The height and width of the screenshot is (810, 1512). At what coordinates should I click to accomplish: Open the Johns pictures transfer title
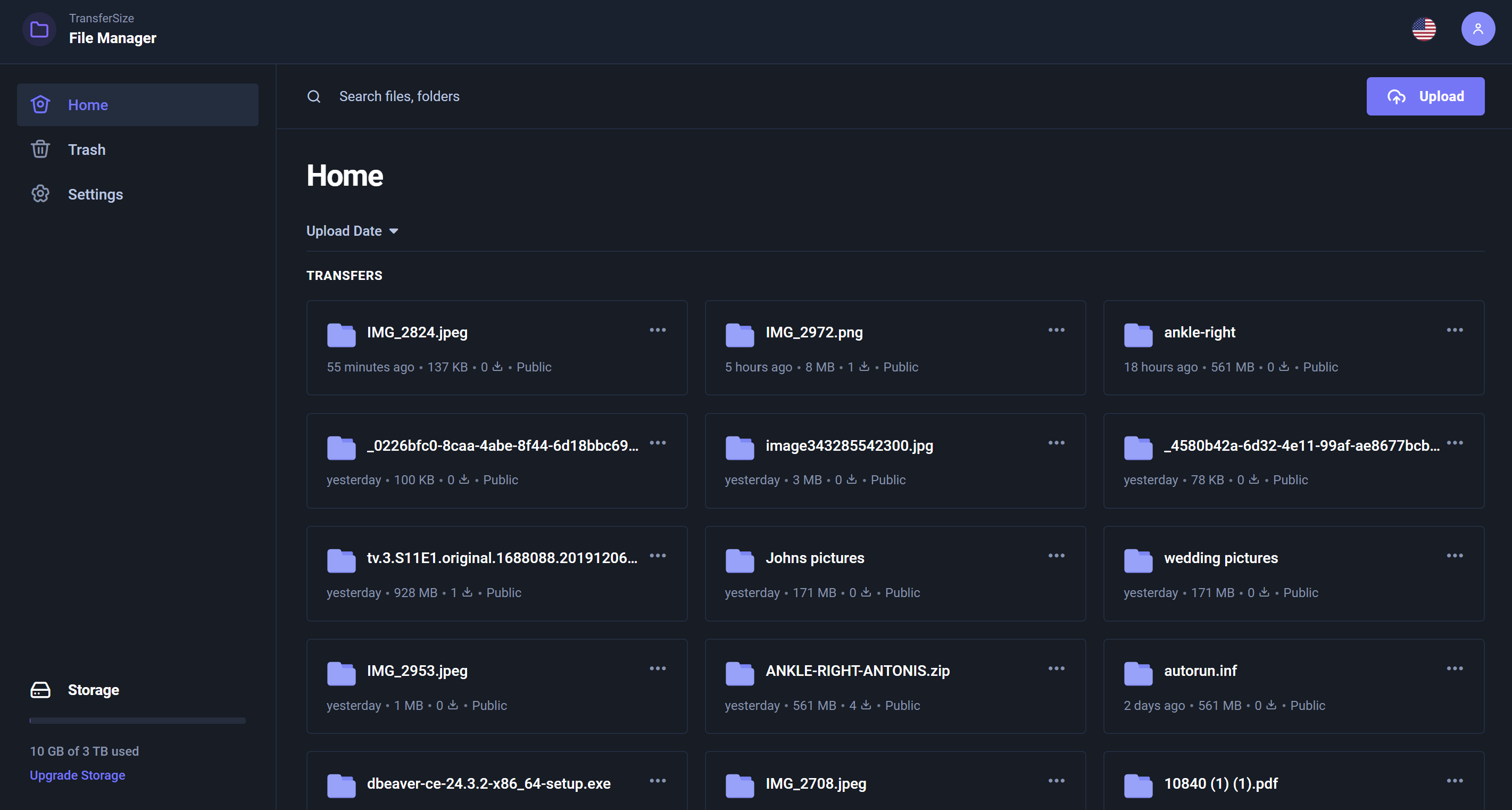(x=815, y=558)
